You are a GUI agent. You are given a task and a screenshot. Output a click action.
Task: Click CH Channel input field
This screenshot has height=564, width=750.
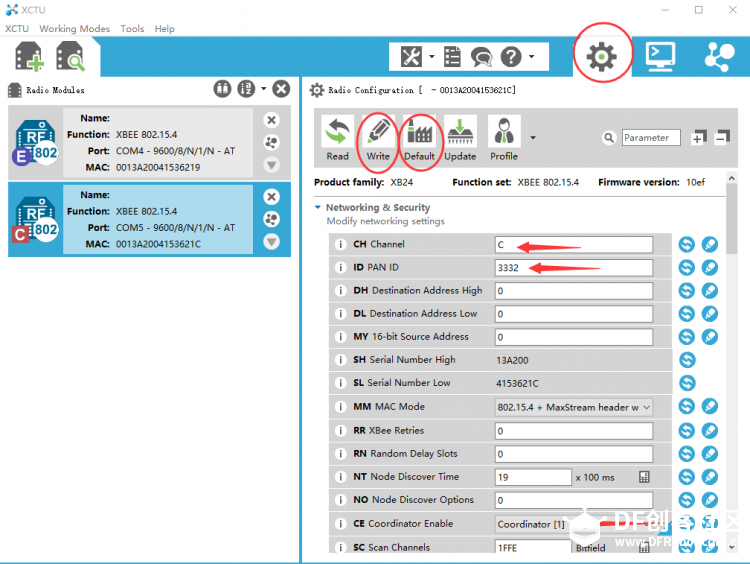(574, 244)
